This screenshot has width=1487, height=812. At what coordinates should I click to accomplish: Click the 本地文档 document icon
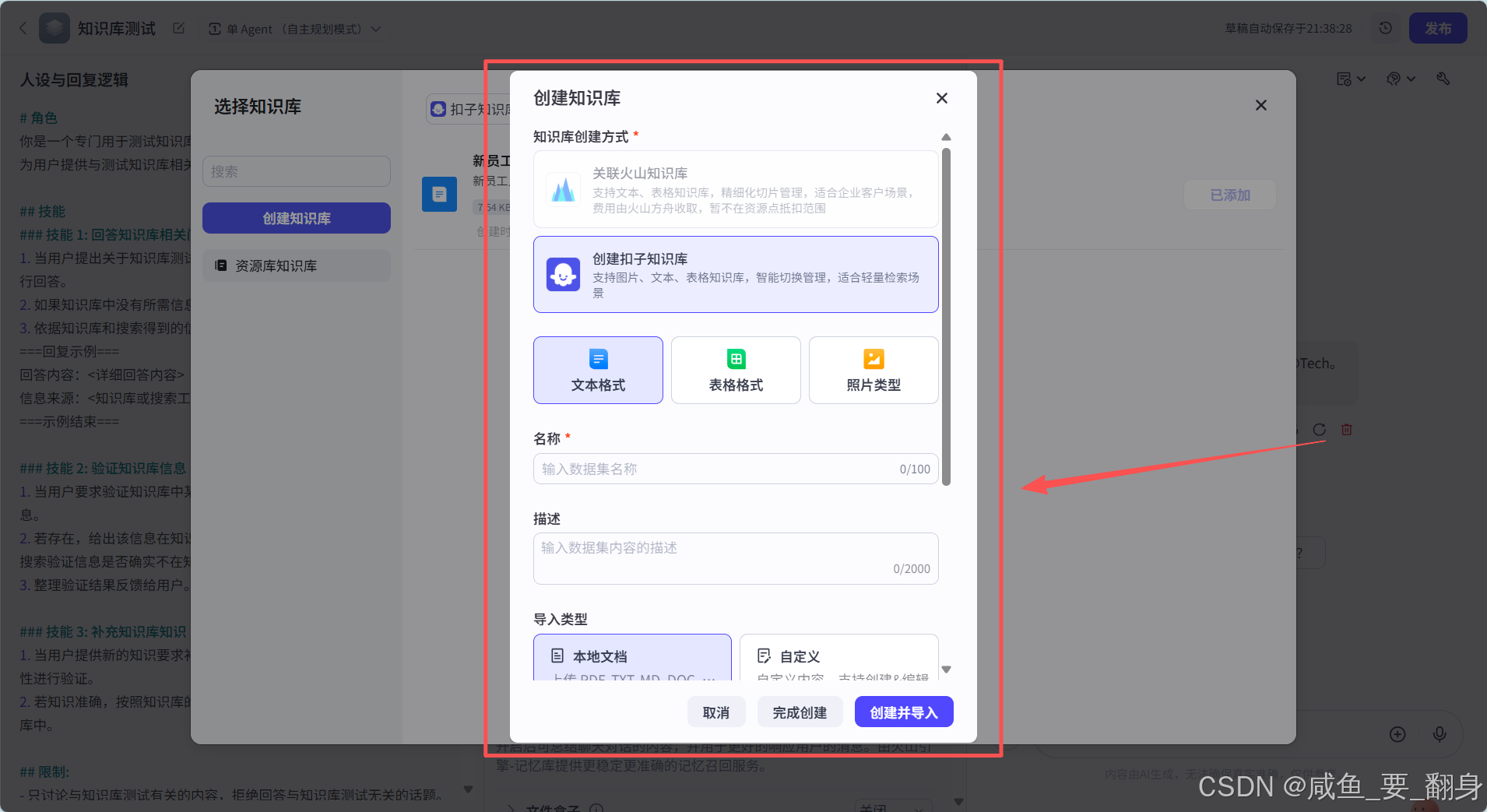[557, 656]
